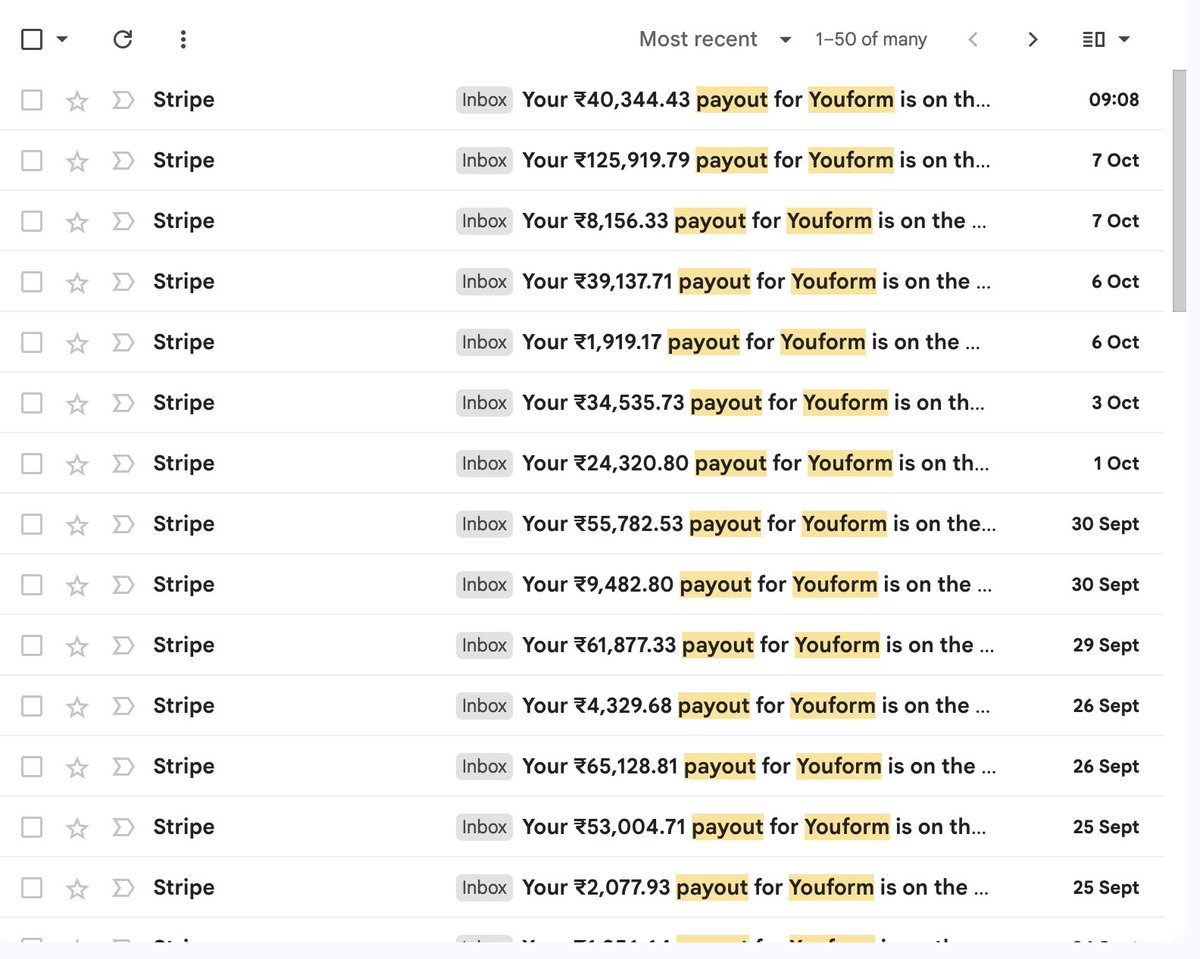Click Stripe sender on the 1 Oct email
Screen dimensions: 1200x959
point(184,464)
